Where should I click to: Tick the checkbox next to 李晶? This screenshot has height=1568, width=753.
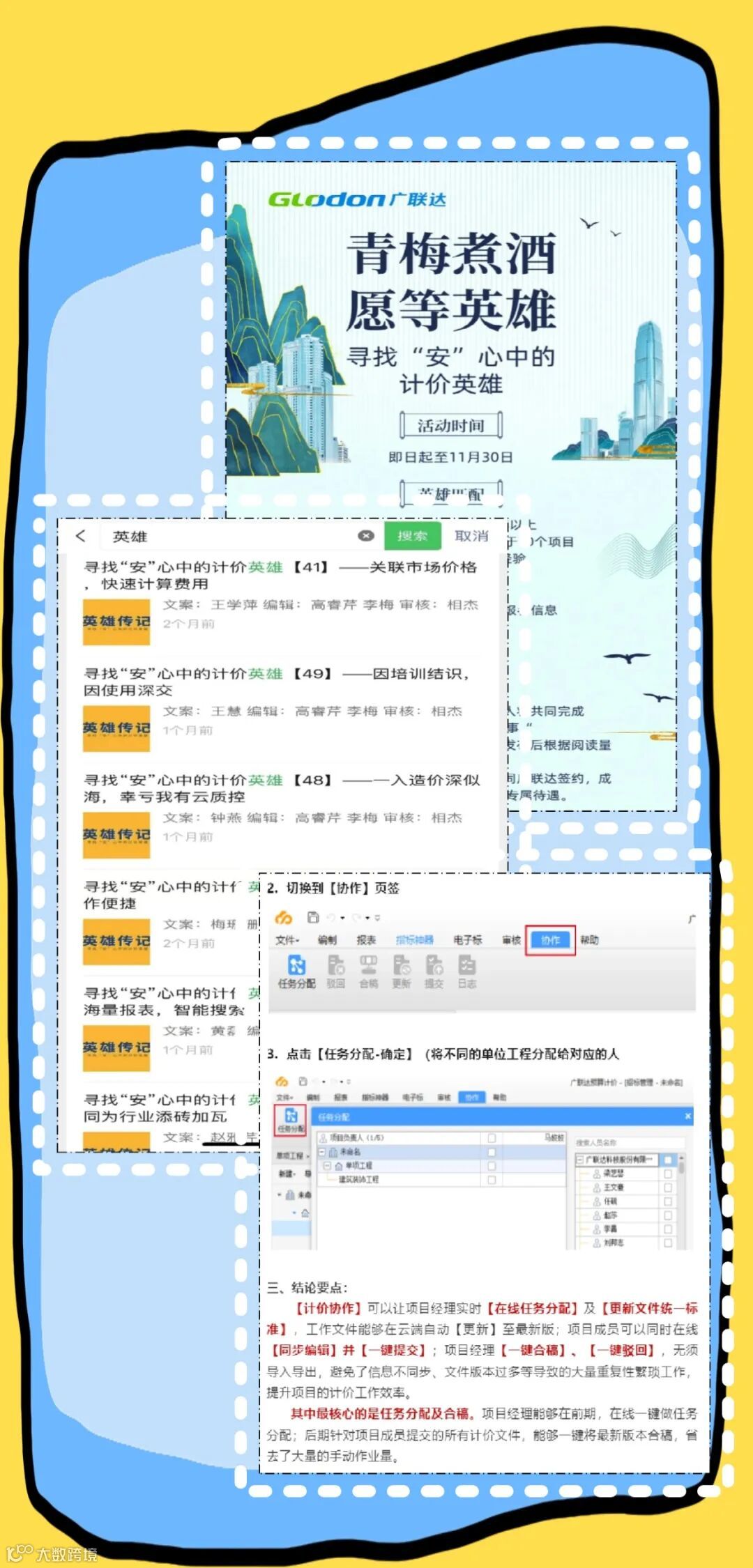668,1229
